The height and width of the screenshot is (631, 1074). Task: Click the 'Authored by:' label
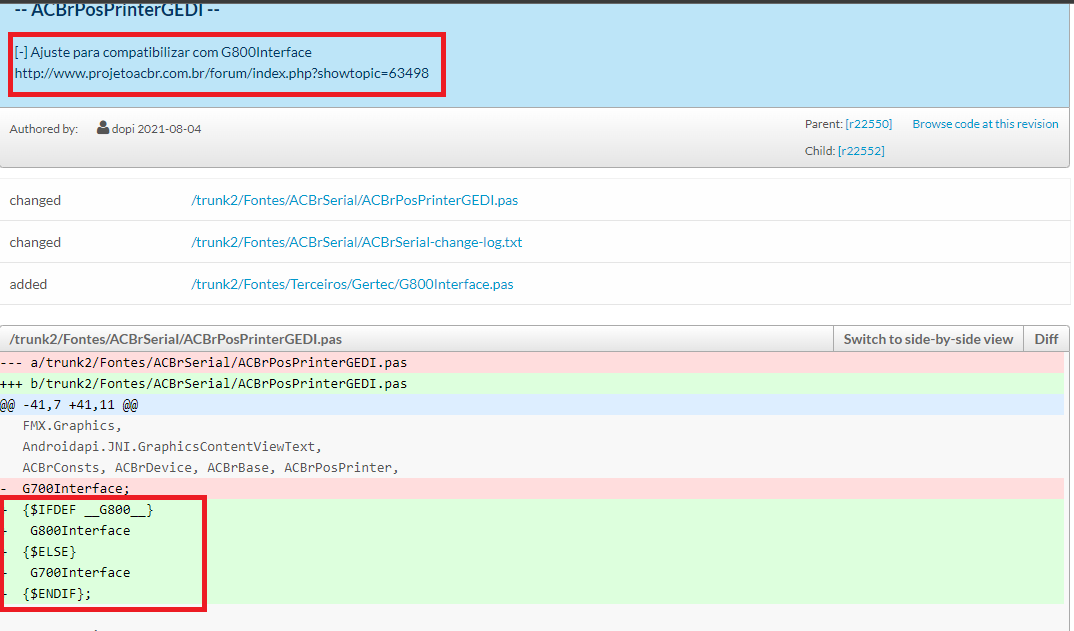44,129
